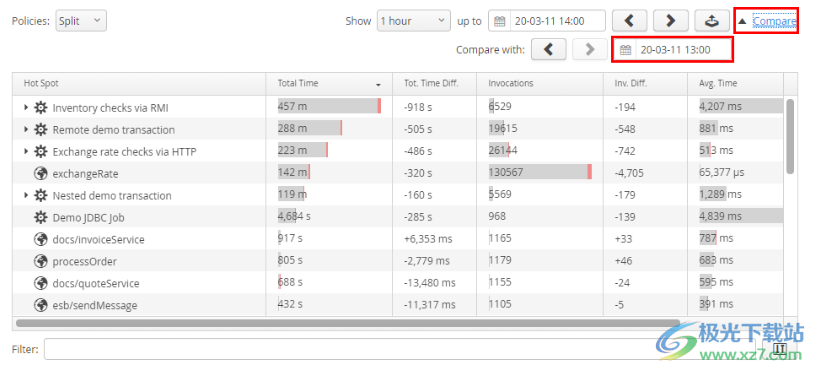This screenshot has height=371, width=815.
Task: Step Compare with date backward
Action: pyautogui.click(x=548, y=49)
